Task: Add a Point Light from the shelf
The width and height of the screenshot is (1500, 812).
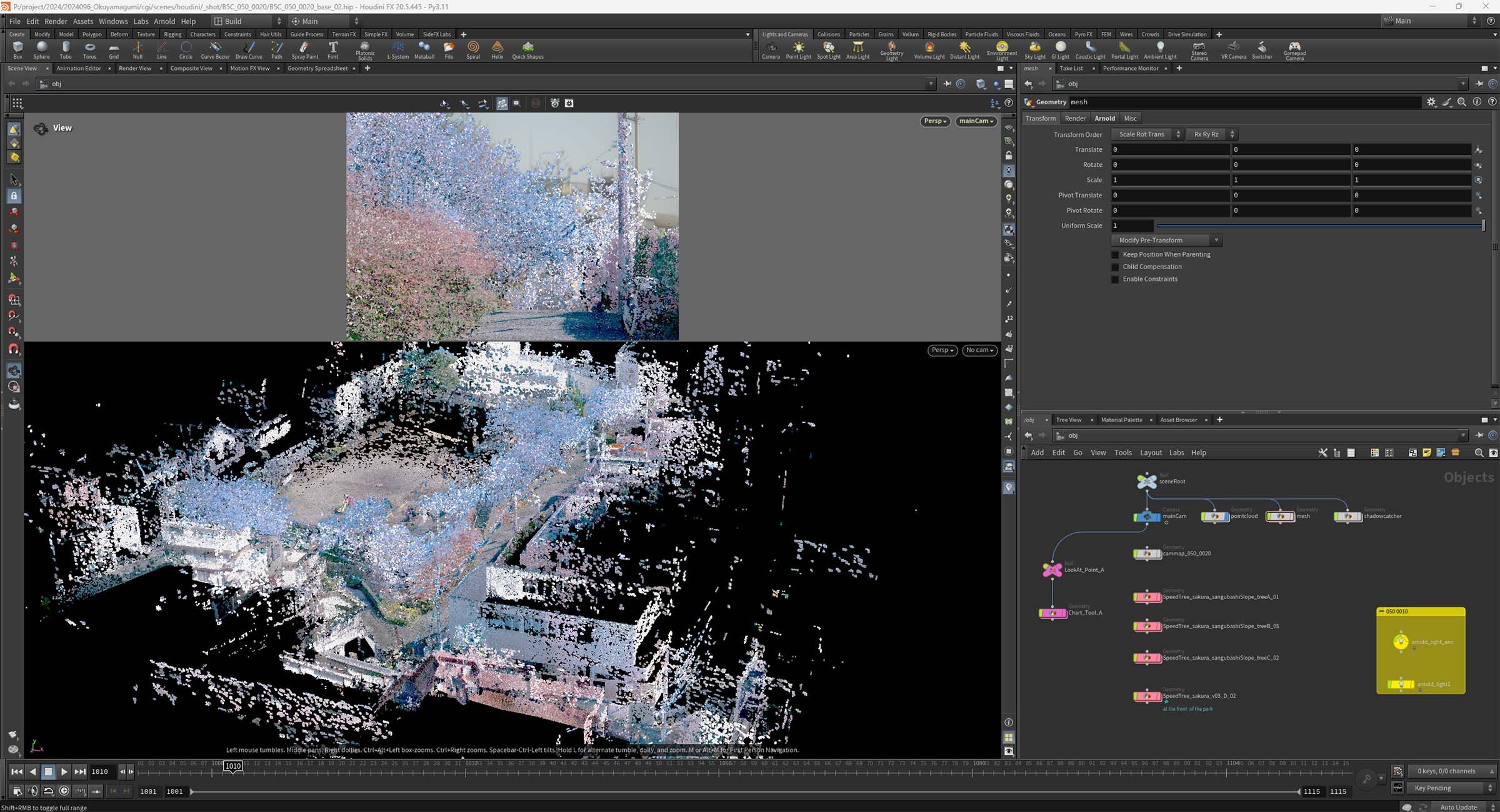Action: 798,49
